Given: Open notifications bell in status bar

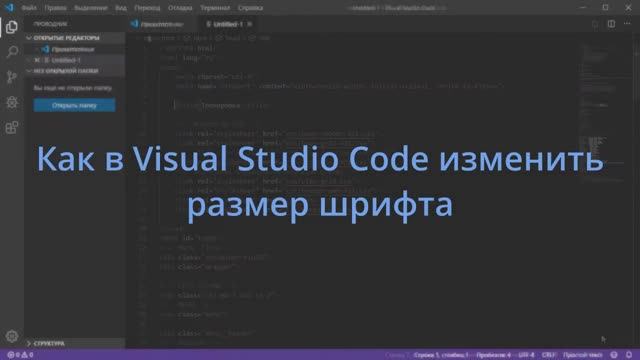Looking at the screenshot, I should [x=629, y=355].
